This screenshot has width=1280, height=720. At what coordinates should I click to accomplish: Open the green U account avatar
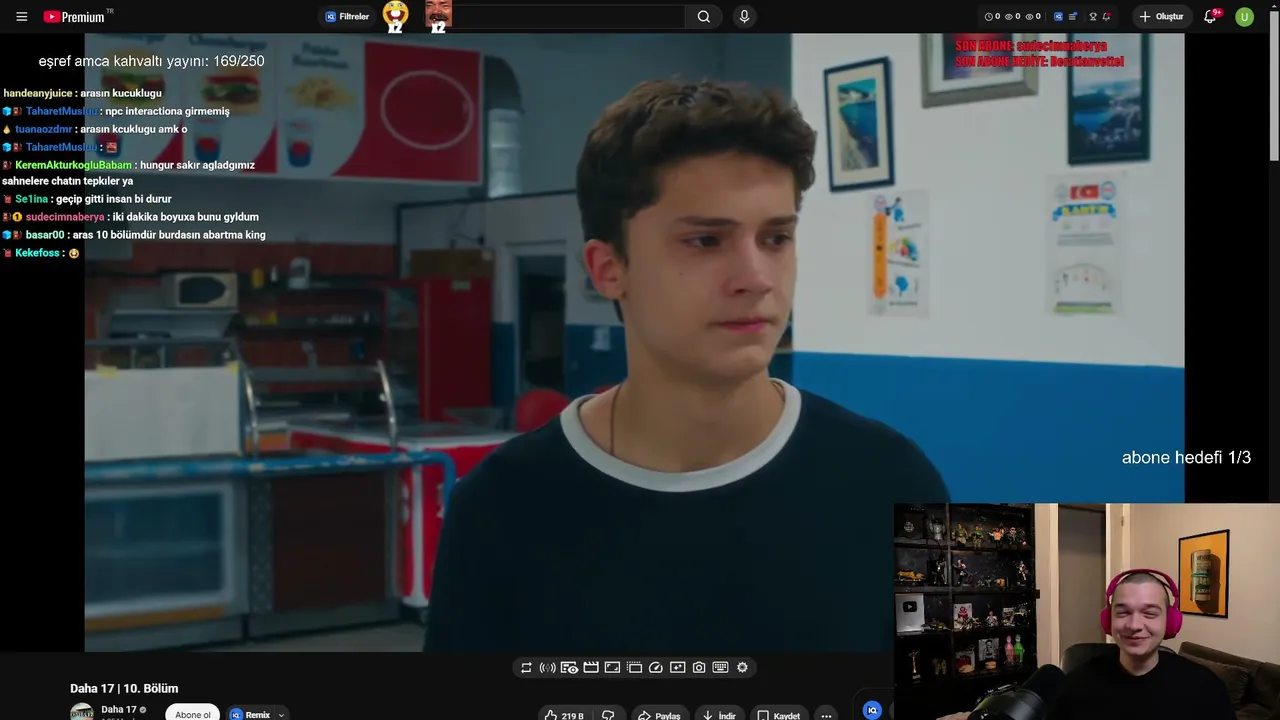[x=1244, y=17]
